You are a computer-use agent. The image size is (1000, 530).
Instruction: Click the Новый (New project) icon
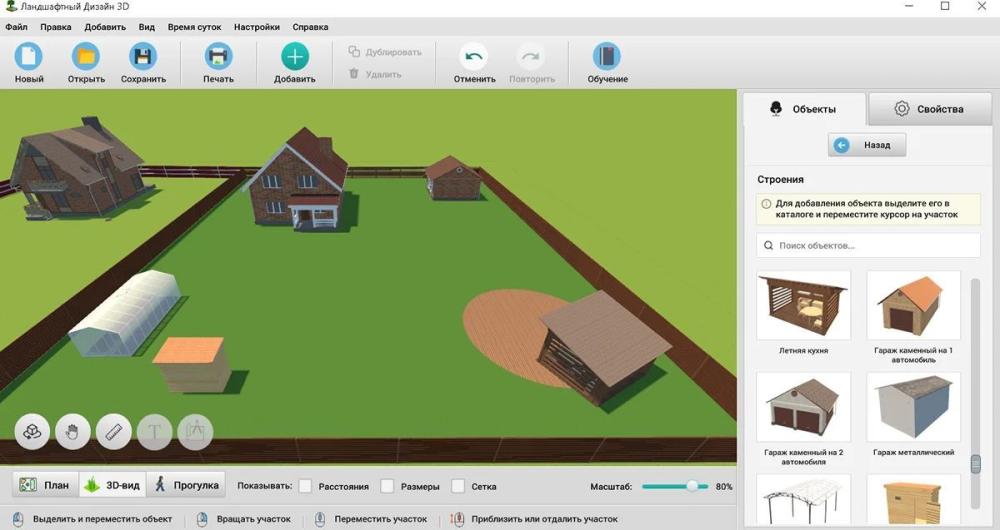pyautogui.click(x=29, y=57)
